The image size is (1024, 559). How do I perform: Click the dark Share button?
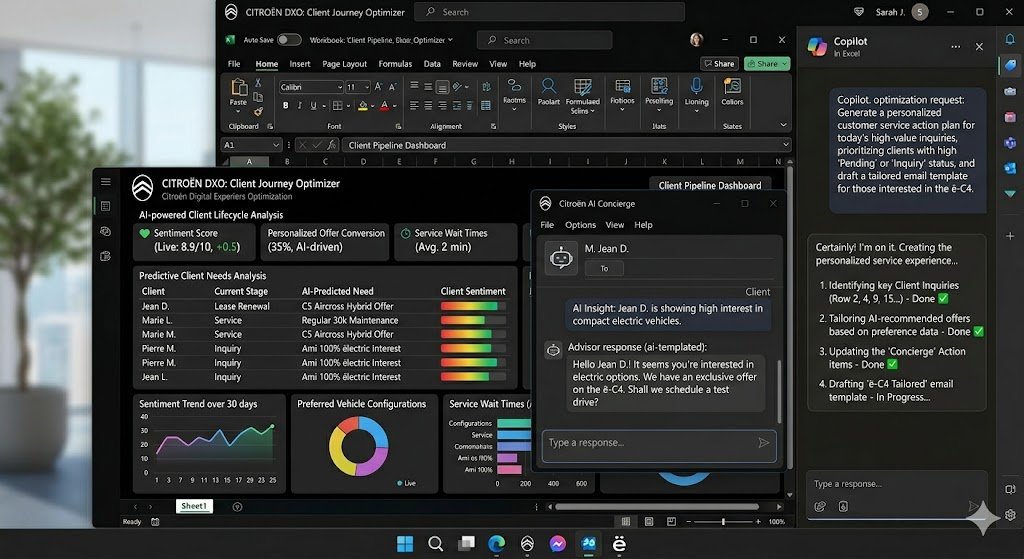pos(719,63)
